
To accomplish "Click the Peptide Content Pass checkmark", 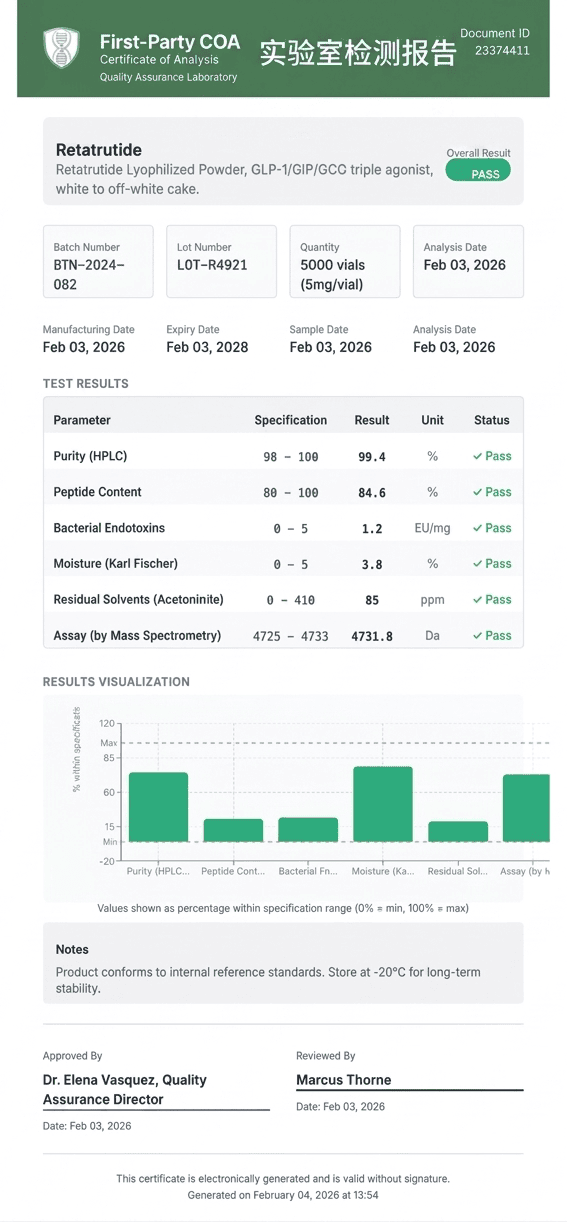I will [x=478, y=492].
